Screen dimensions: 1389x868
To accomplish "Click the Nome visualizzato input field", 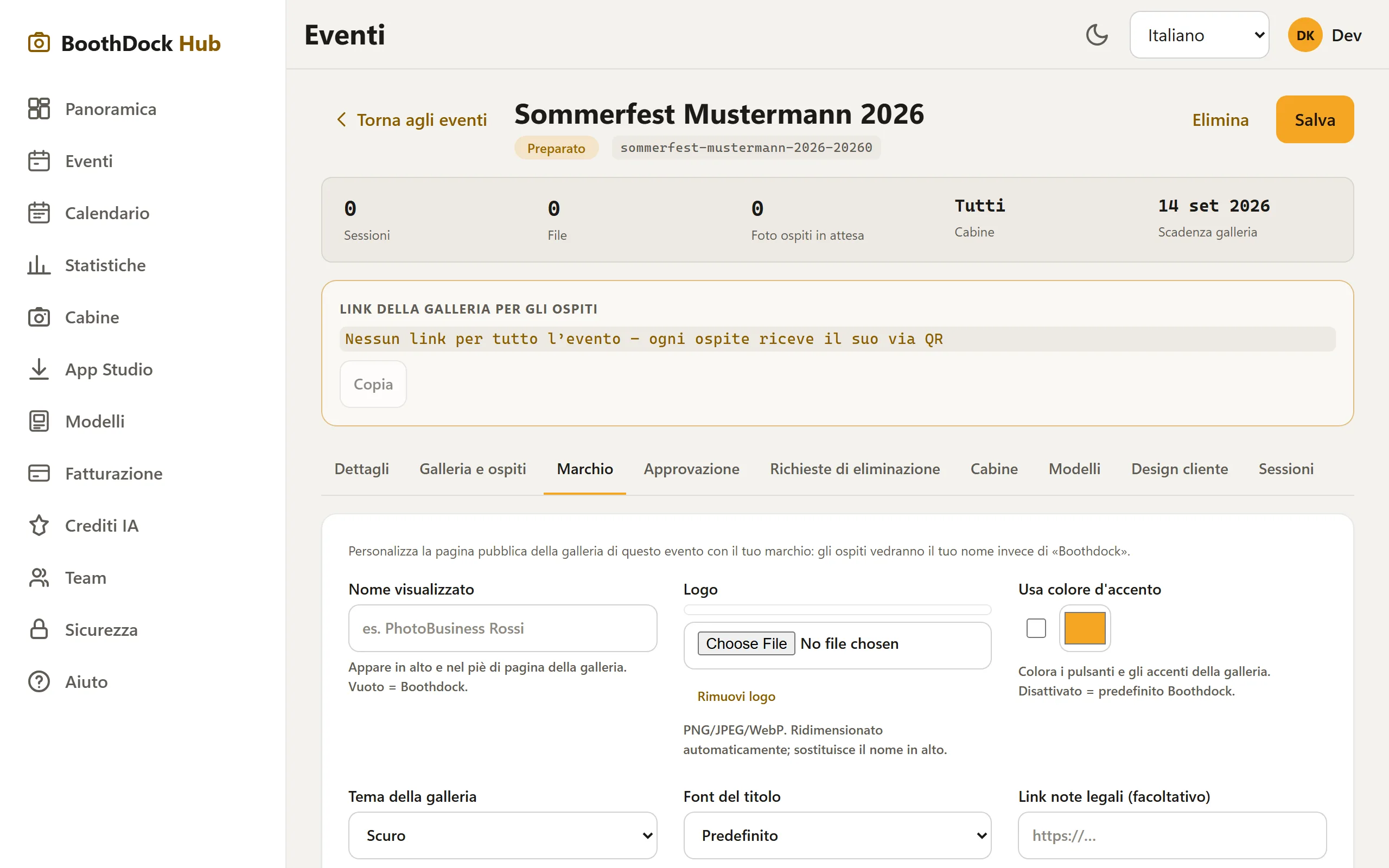I will (502, 628).
